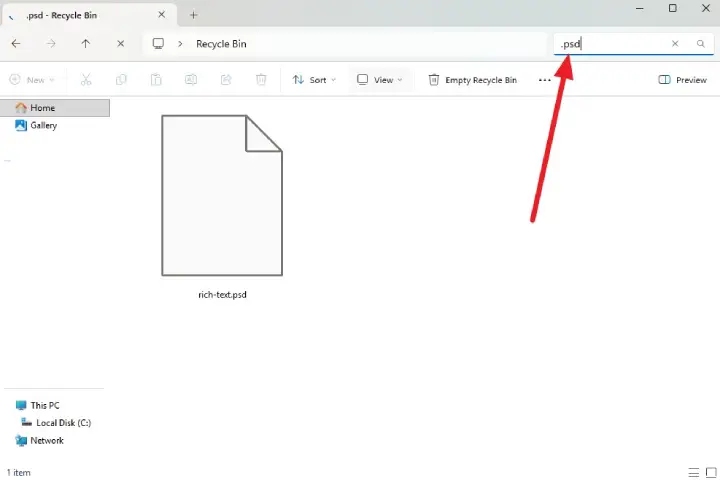Open Local Disk (C:) in the sidebar

[x=56, y=423]
